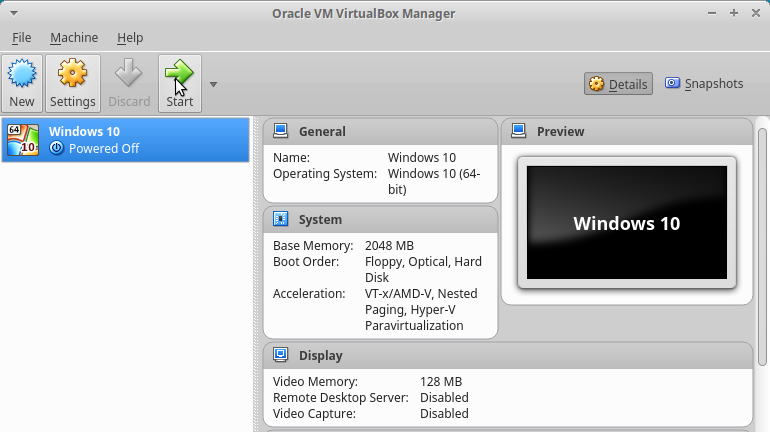Start the VM with the green arrow
Viewport: 770px width, 432px height.
tap(180, 83)
